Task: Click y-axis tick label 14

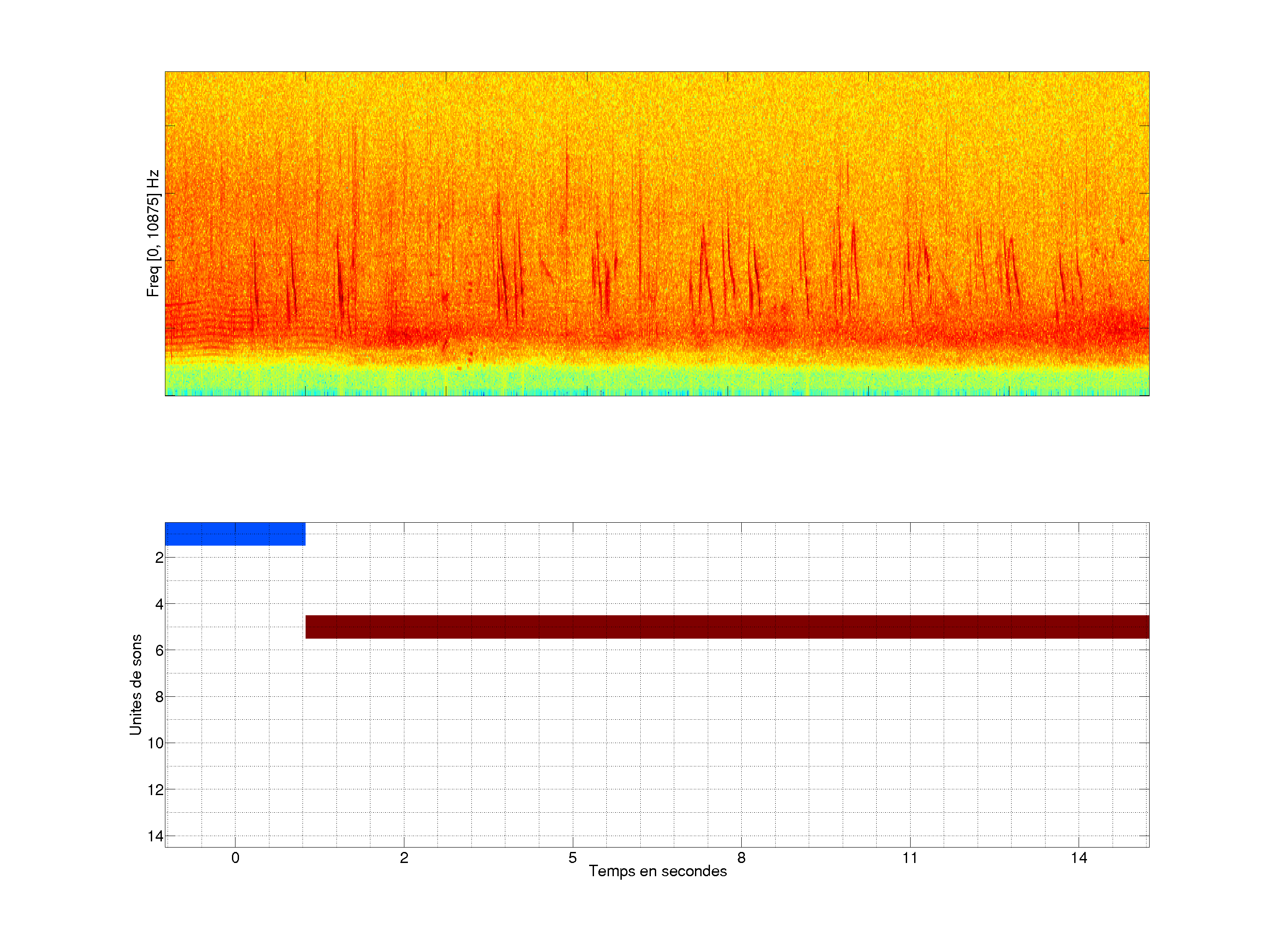Action: click(x=156, y=836)
